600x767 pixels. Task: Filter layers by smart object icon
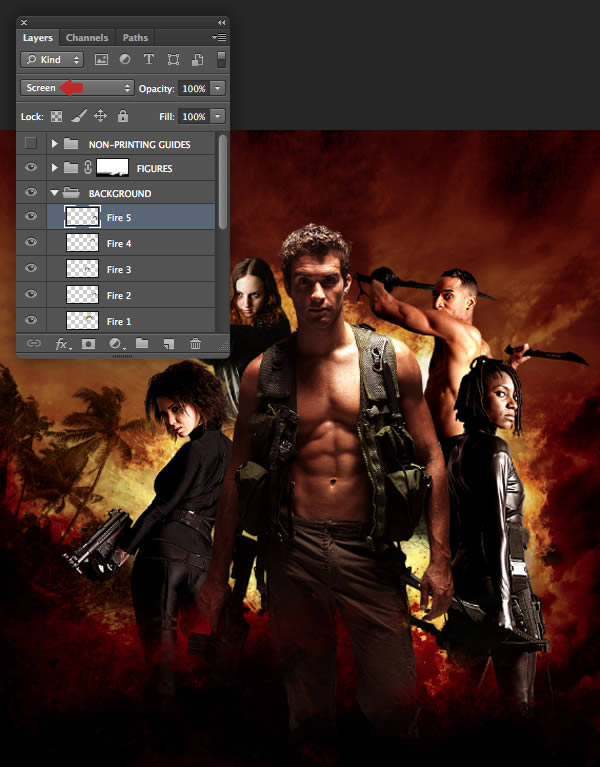[x=198, y=60]
